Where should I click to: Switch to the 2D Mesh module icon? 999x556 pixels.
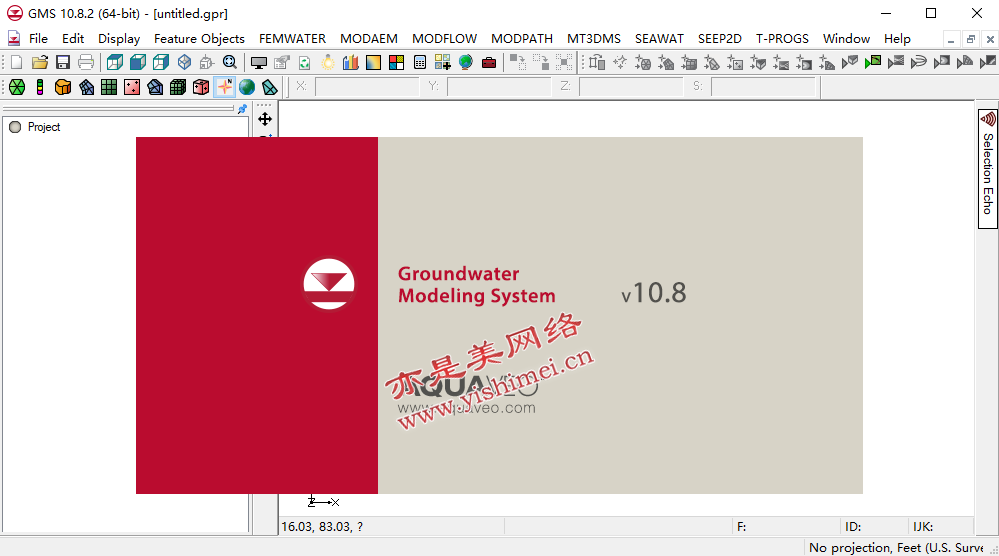pyautogui.click(x=86, y=87)
